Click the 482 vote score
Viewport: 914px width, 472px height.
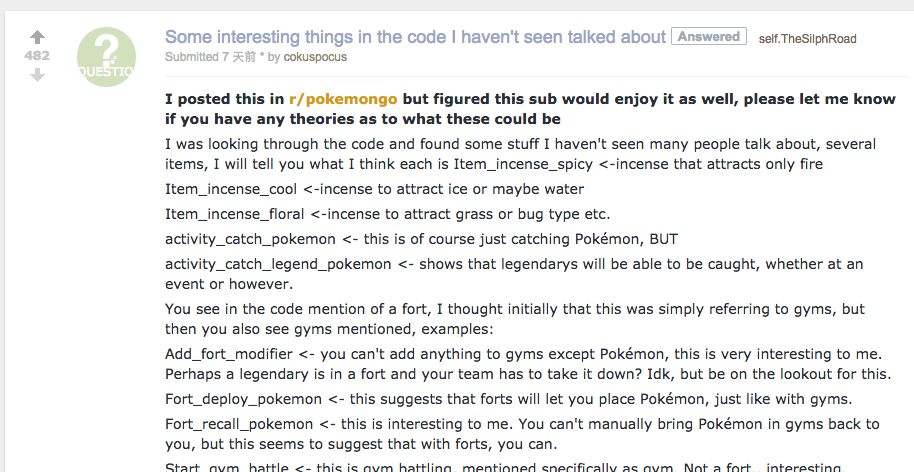[37, 56]
